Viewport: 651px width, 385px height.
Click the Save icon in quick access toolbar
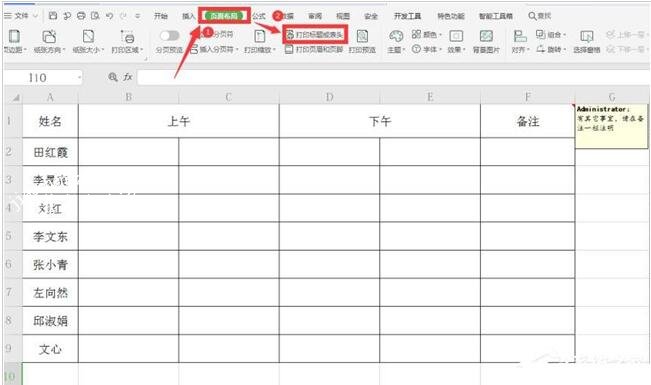[x=53, y=16]
